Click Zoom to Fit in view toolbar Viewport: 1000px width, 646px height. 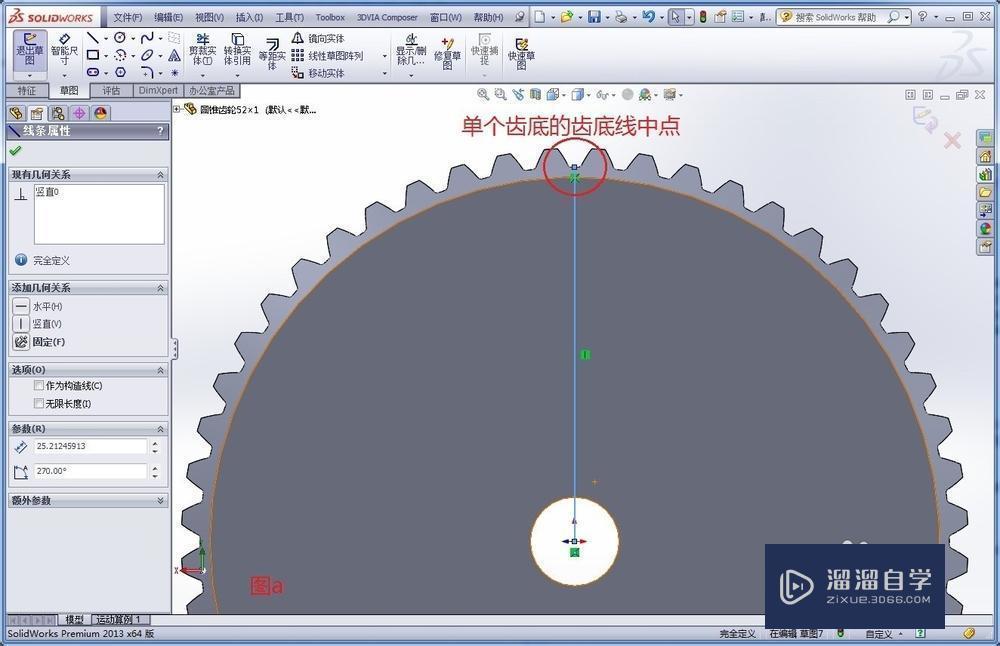[x=483, y=94]
